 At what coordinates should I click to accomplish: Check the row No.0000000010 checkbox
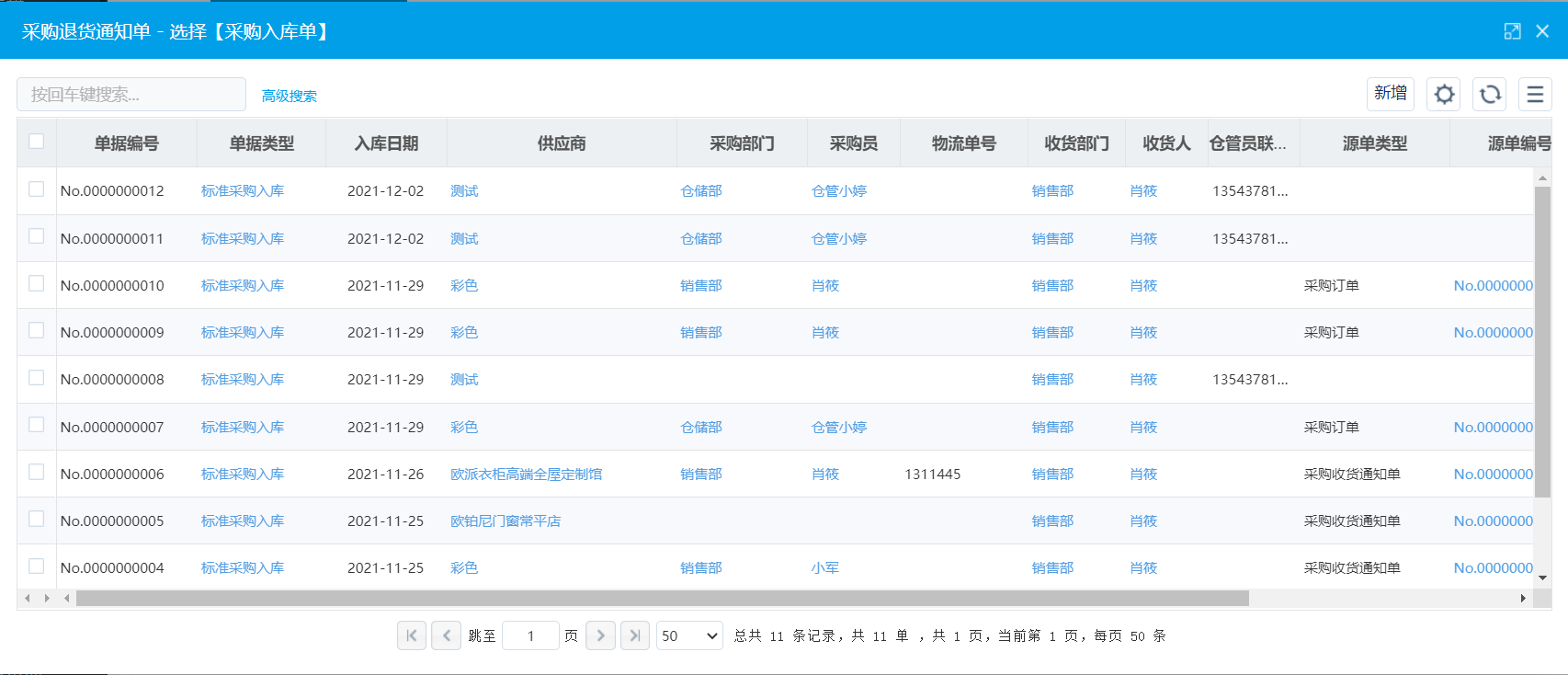coord(37,283)
